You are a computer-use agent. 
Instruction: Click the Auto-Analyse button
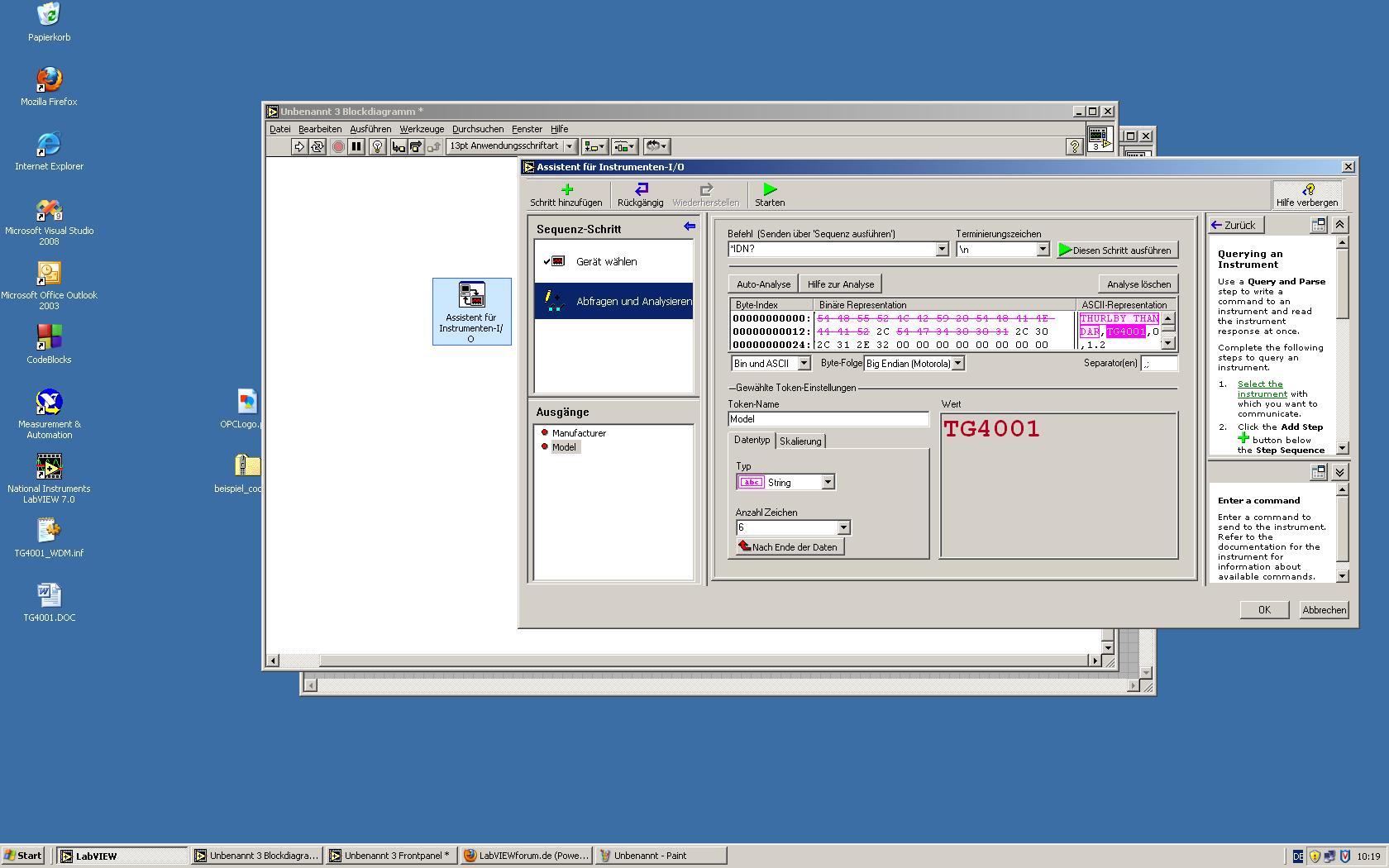tap(763, 284)
